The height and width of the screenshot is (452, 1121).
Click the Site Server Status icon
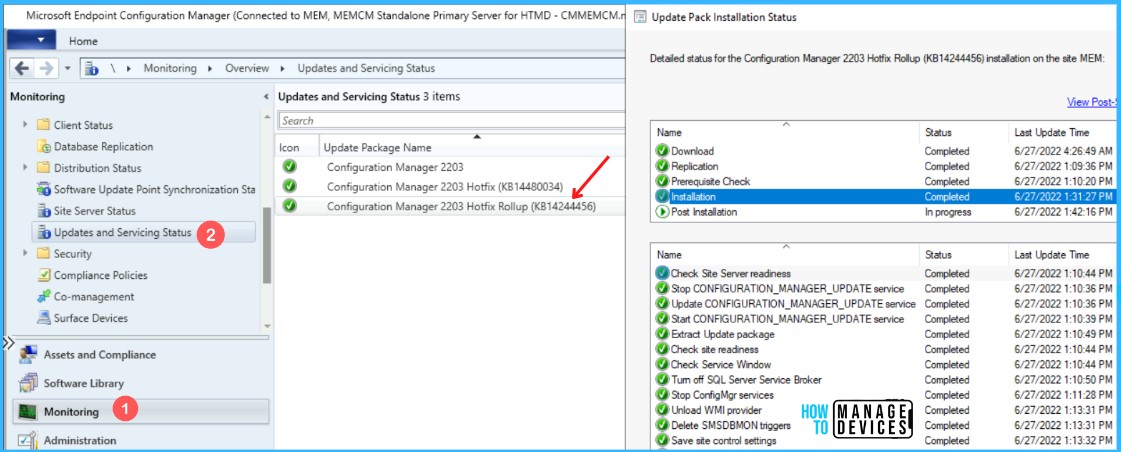43,211
